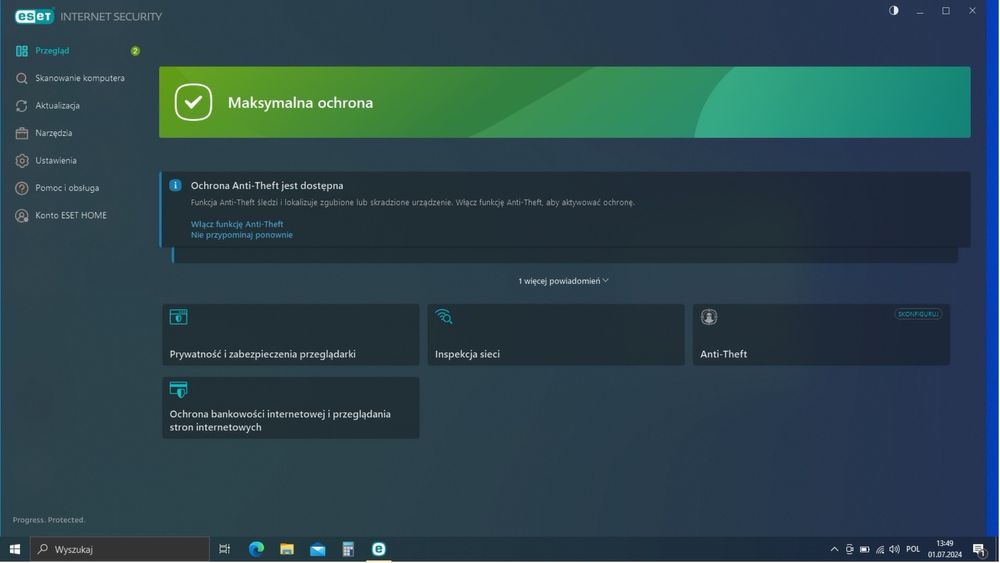Open the Inspekcja sieci tile

(555, 334)
